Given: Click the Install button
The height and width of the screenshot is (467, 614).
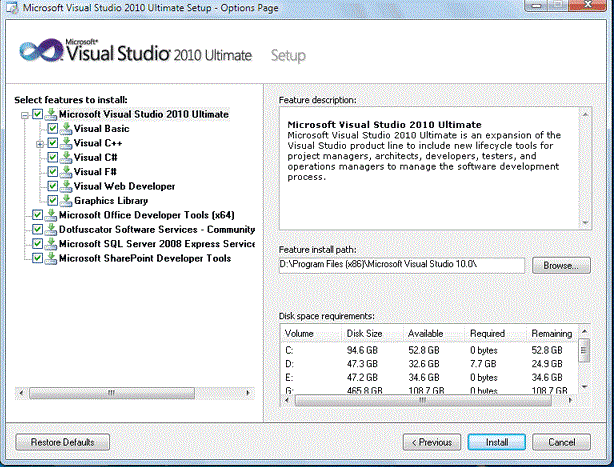Looking at the screenshot, I should click(x=497, y=442).
